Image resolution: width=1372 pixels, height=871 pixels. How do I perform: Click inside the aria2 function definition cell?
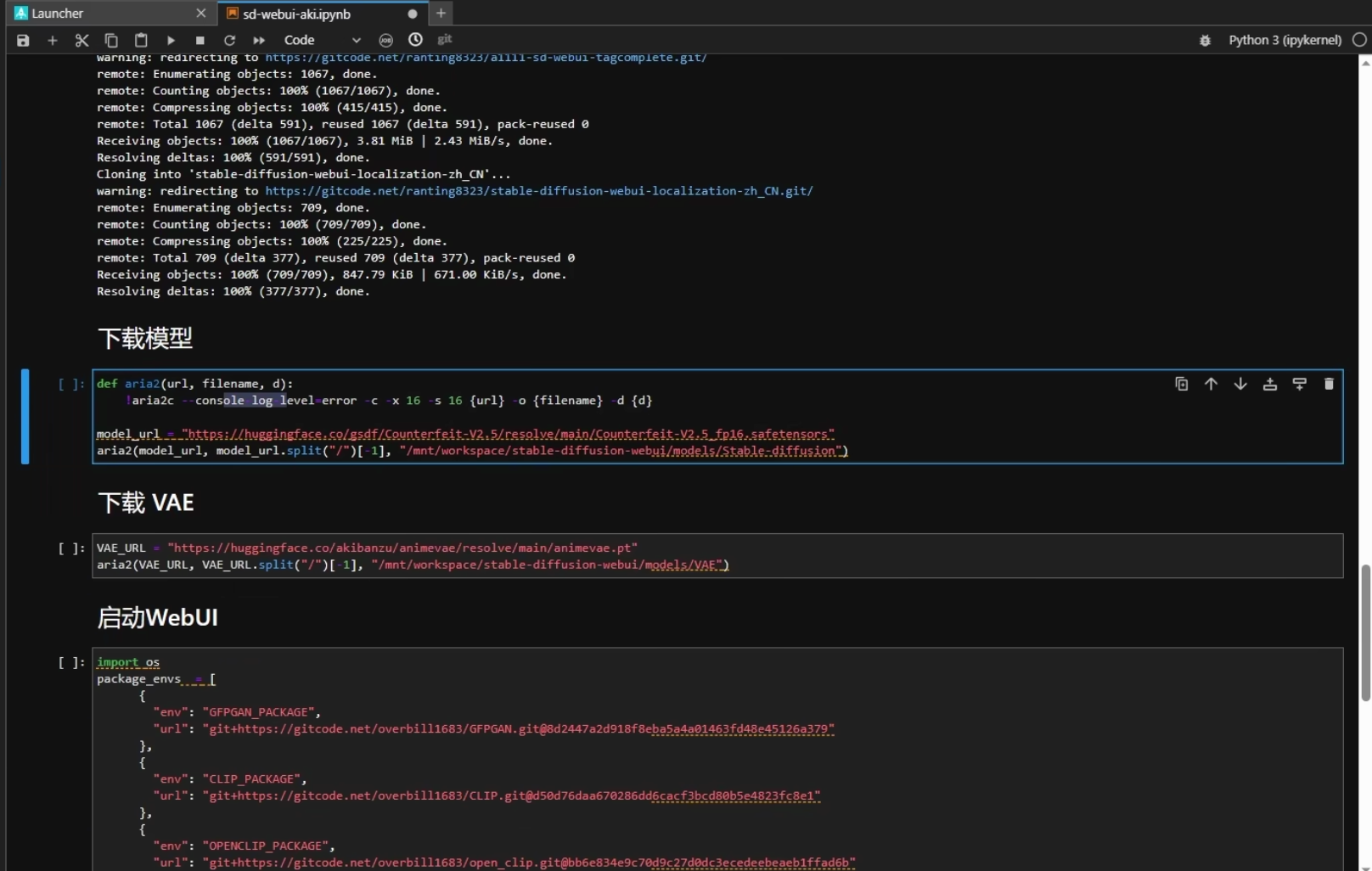point(717,417)
